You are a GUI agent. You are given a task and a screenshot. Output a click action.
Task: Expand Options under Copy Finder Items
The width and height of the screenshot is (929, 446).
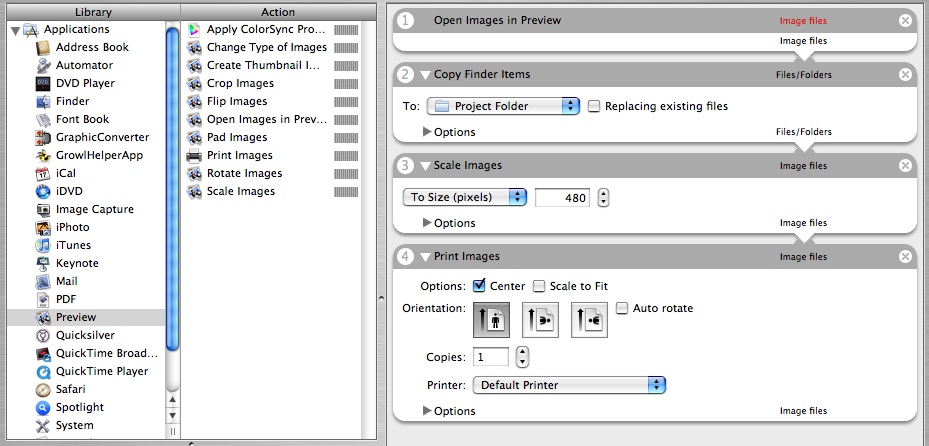click(x=427, y=131)
